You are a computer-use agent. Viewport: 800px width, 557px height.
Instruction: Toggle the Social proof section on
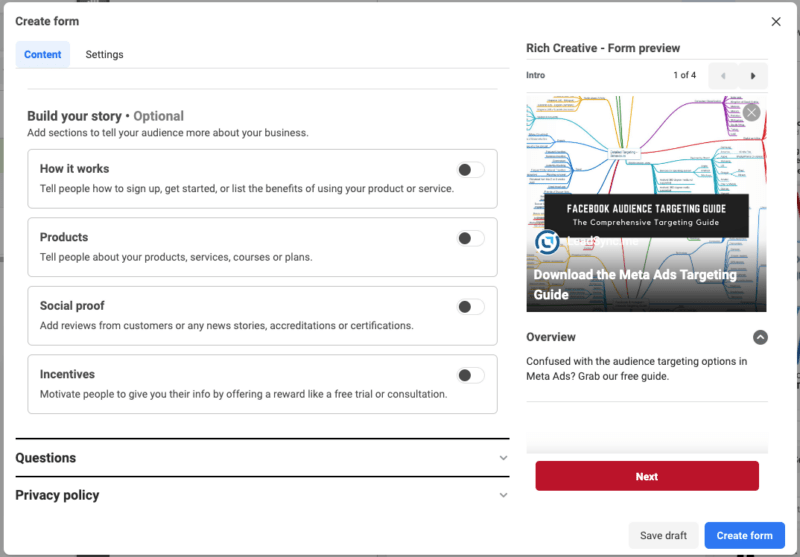tap(470, 307)
